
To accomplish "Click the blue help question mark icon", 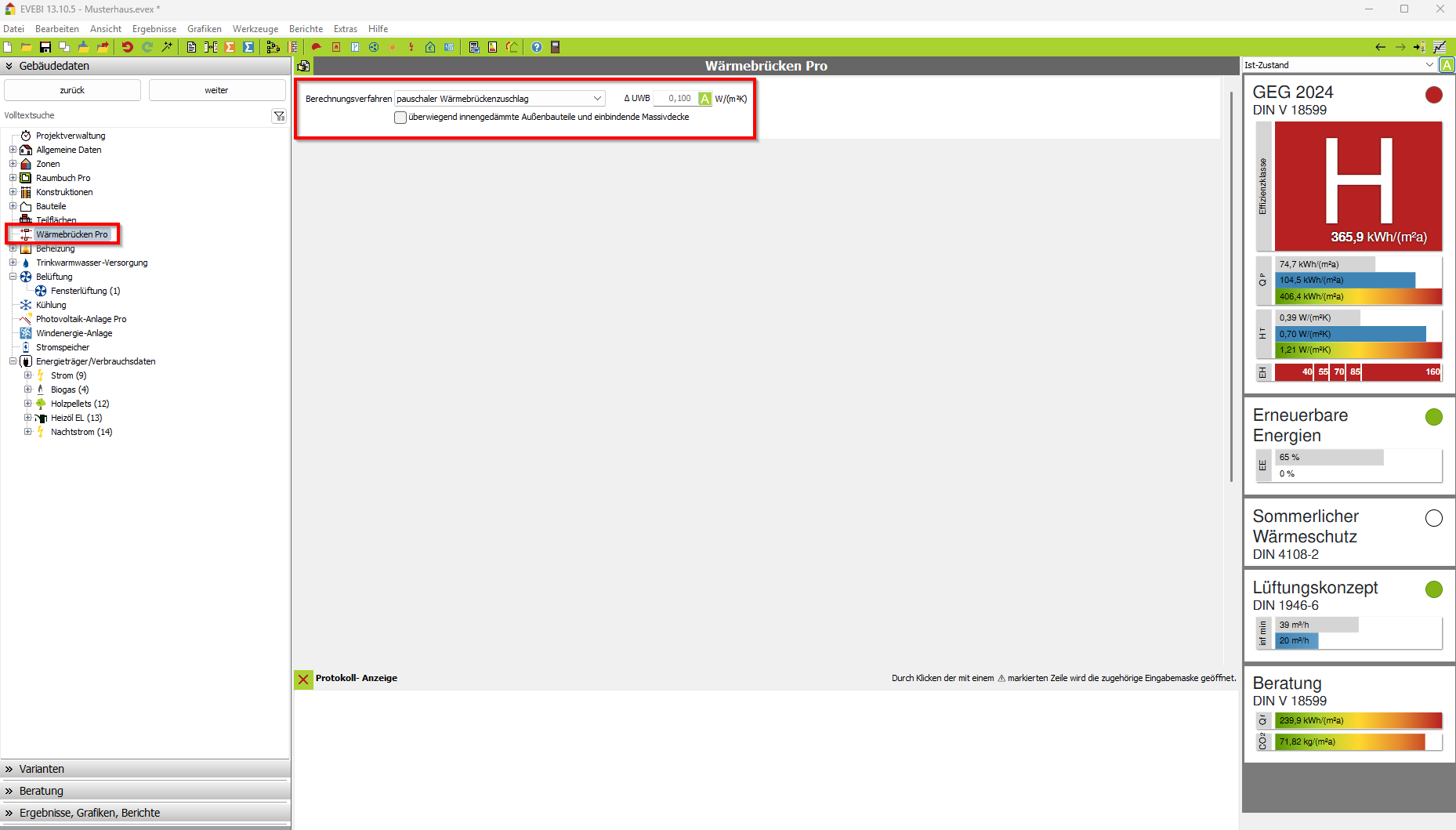I will pos(536,47).
